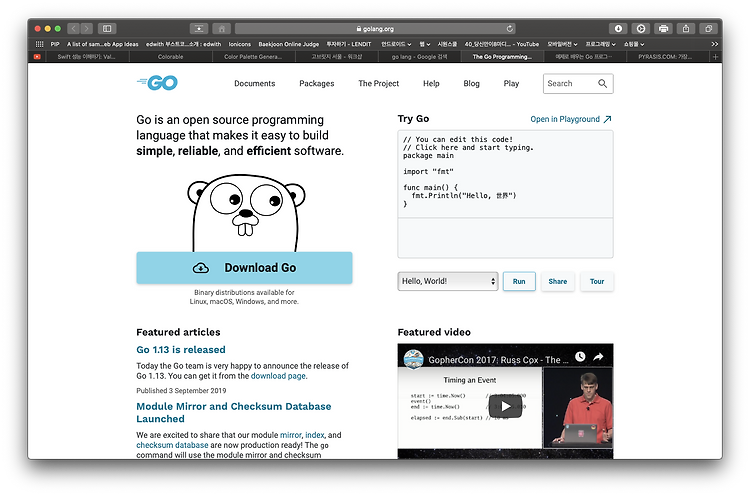Switch to the Swift 성능 이해하기 tab
The height and width of the screenshot is (496, 750).
(86, 57)
